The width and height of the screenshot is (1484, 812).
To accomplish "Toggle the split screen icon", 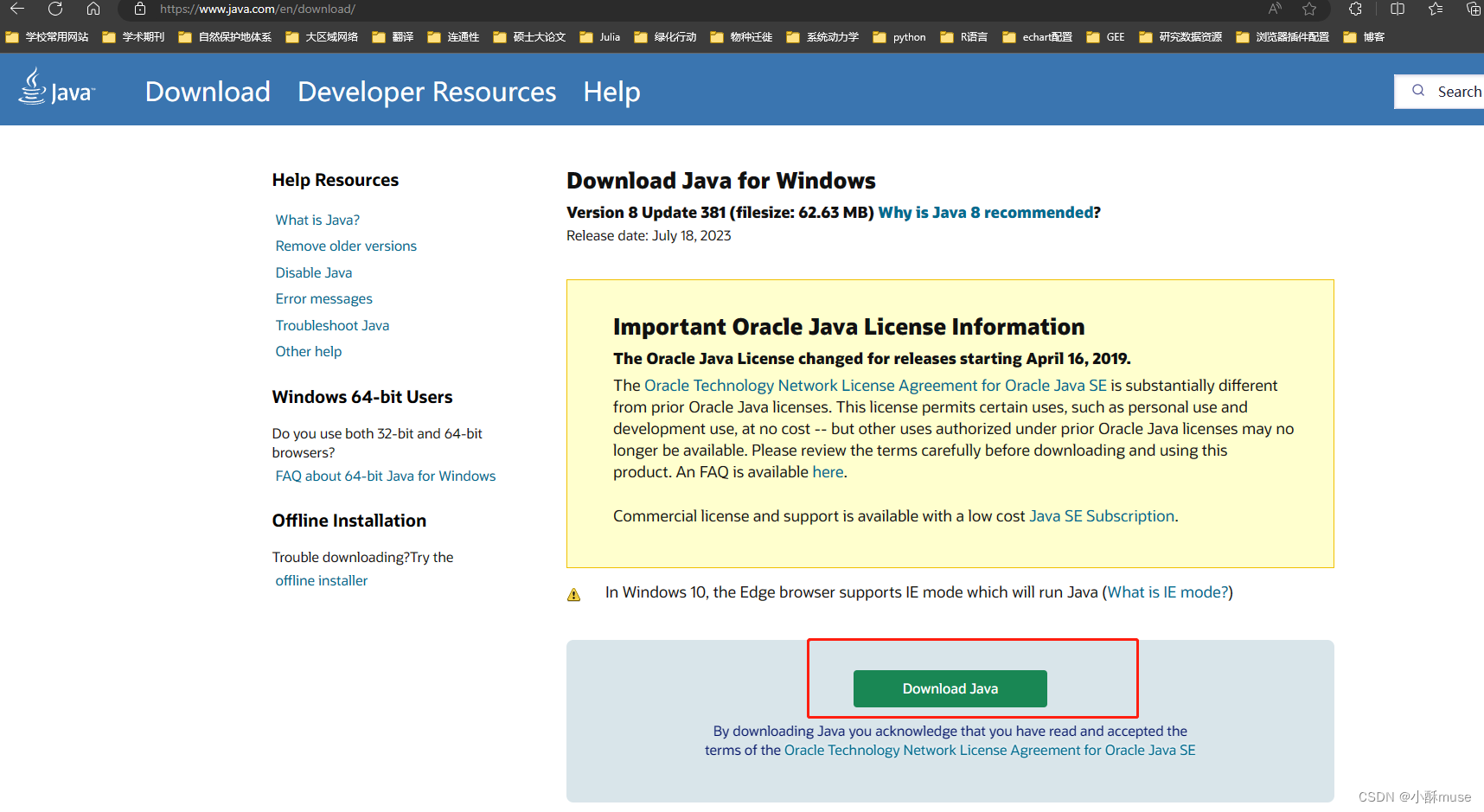I will pyautogui.click(x=1398, y=9).
